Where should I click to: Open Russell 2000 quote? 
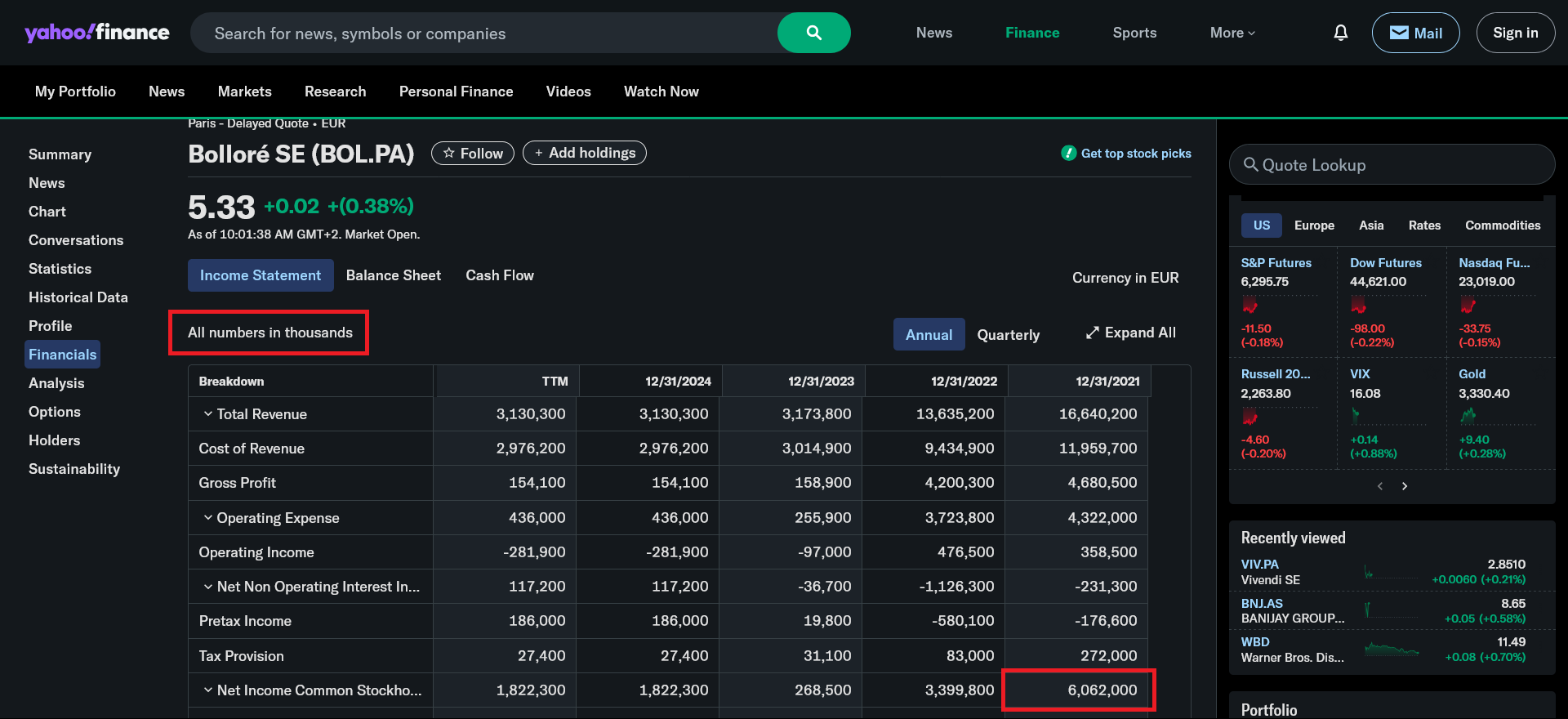coord(1275,374)
